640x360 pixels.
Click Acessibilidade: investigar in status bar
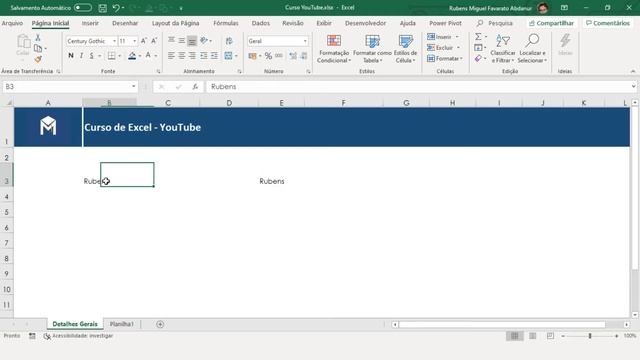point(79,336)
